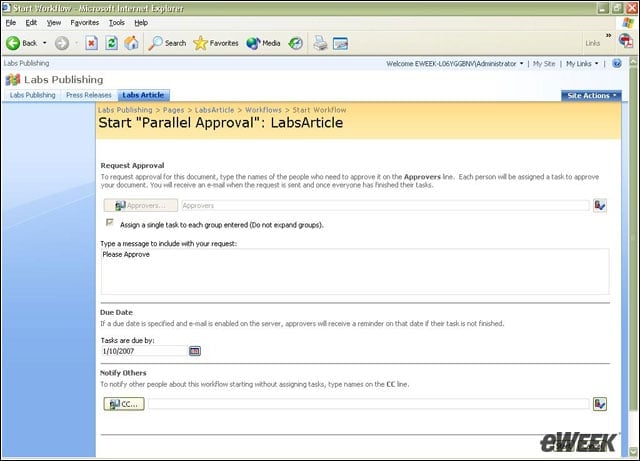640x461 pixels.
Task: Click the CC... button
Action: pyautogui.click(x=124, y=404)
